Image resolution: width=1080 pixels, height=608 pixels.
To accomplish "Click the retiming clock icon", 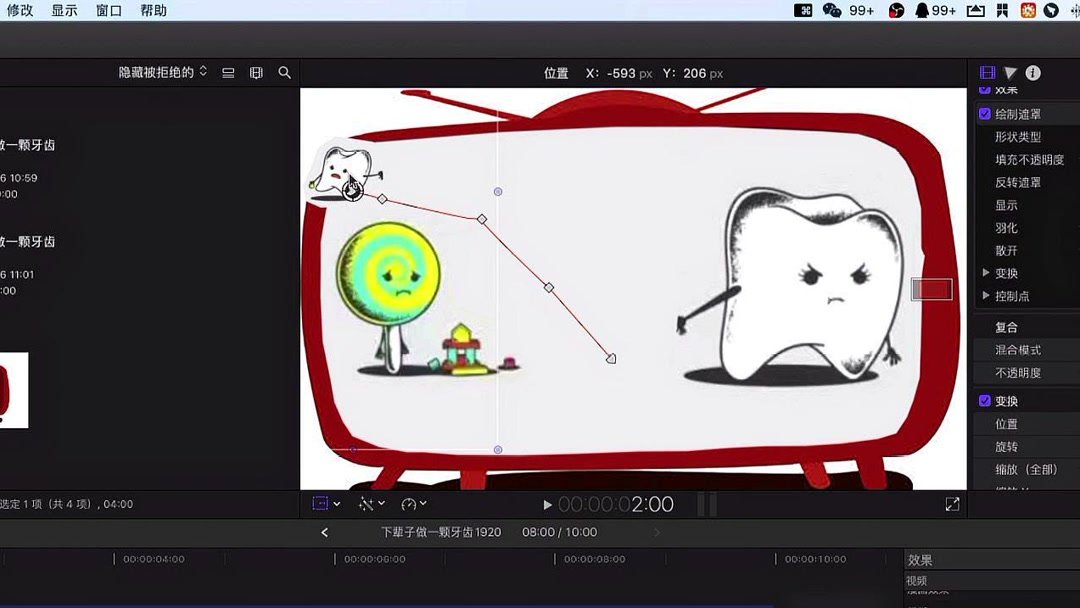I will click(410, 503).
